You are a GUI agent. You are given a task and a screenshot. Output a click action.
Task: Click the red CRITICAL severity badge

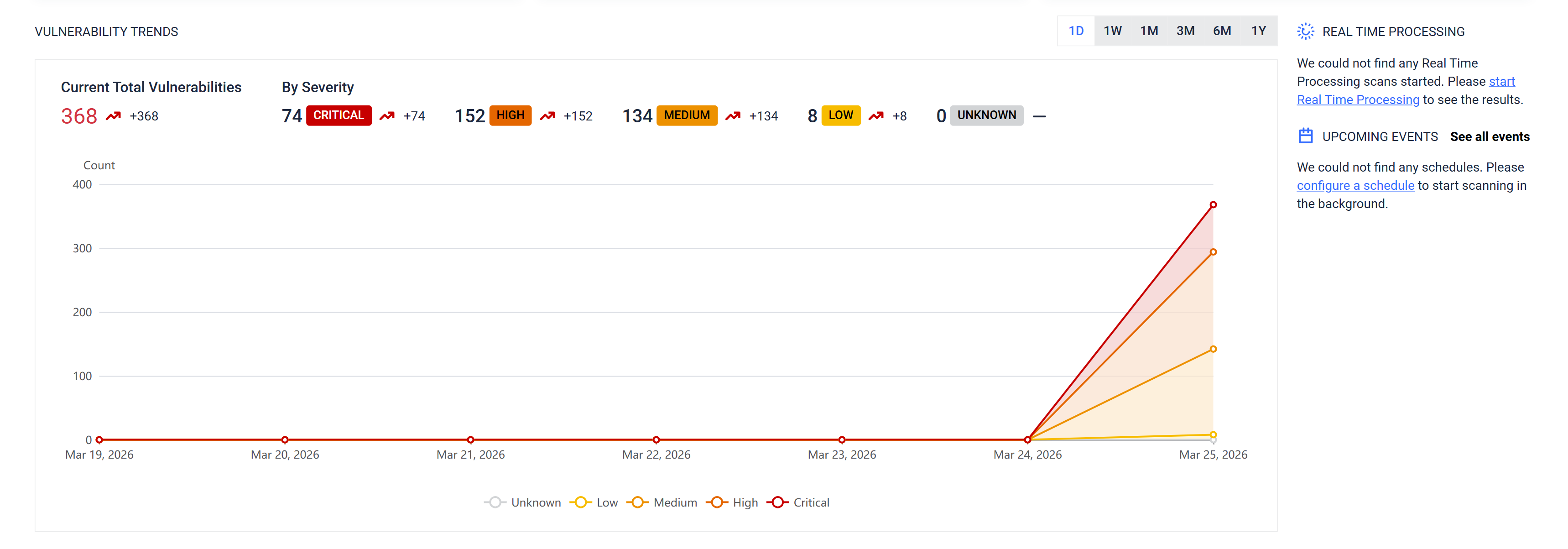(x=339, y=115)
